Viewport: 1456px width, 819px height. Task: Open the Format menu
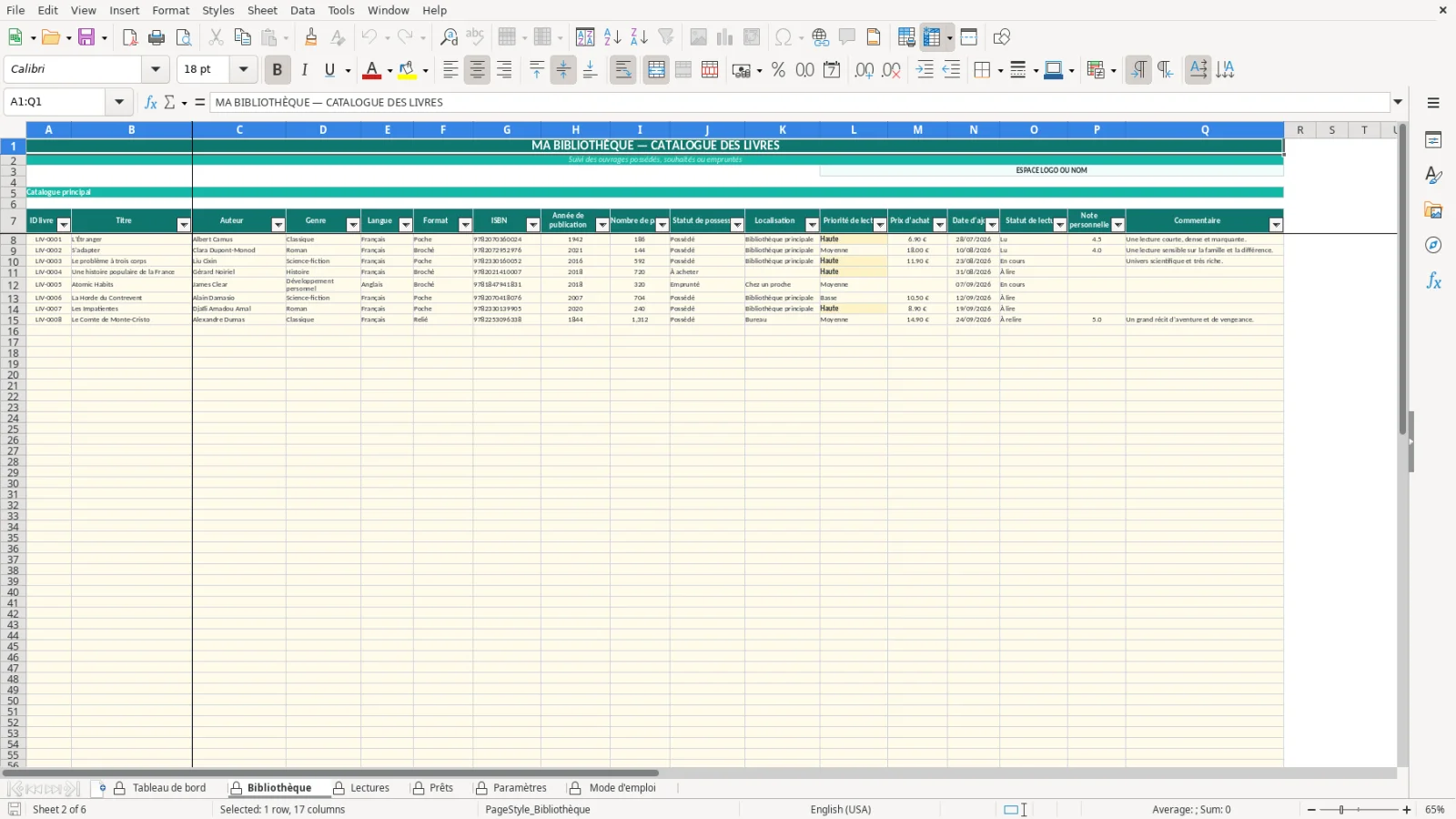tap(171, 10)
